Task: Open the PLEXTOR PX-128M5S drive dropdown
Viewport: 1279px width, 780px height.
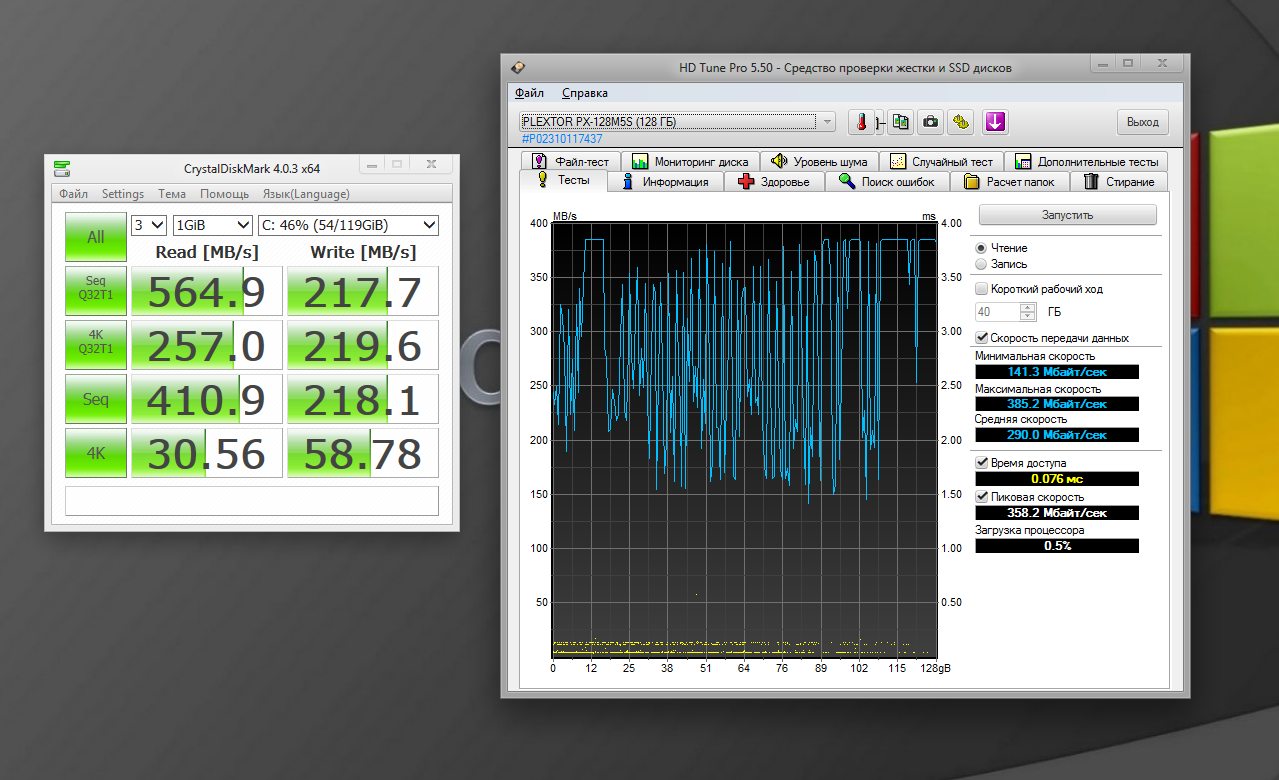Action: click(x=677, y=122)
